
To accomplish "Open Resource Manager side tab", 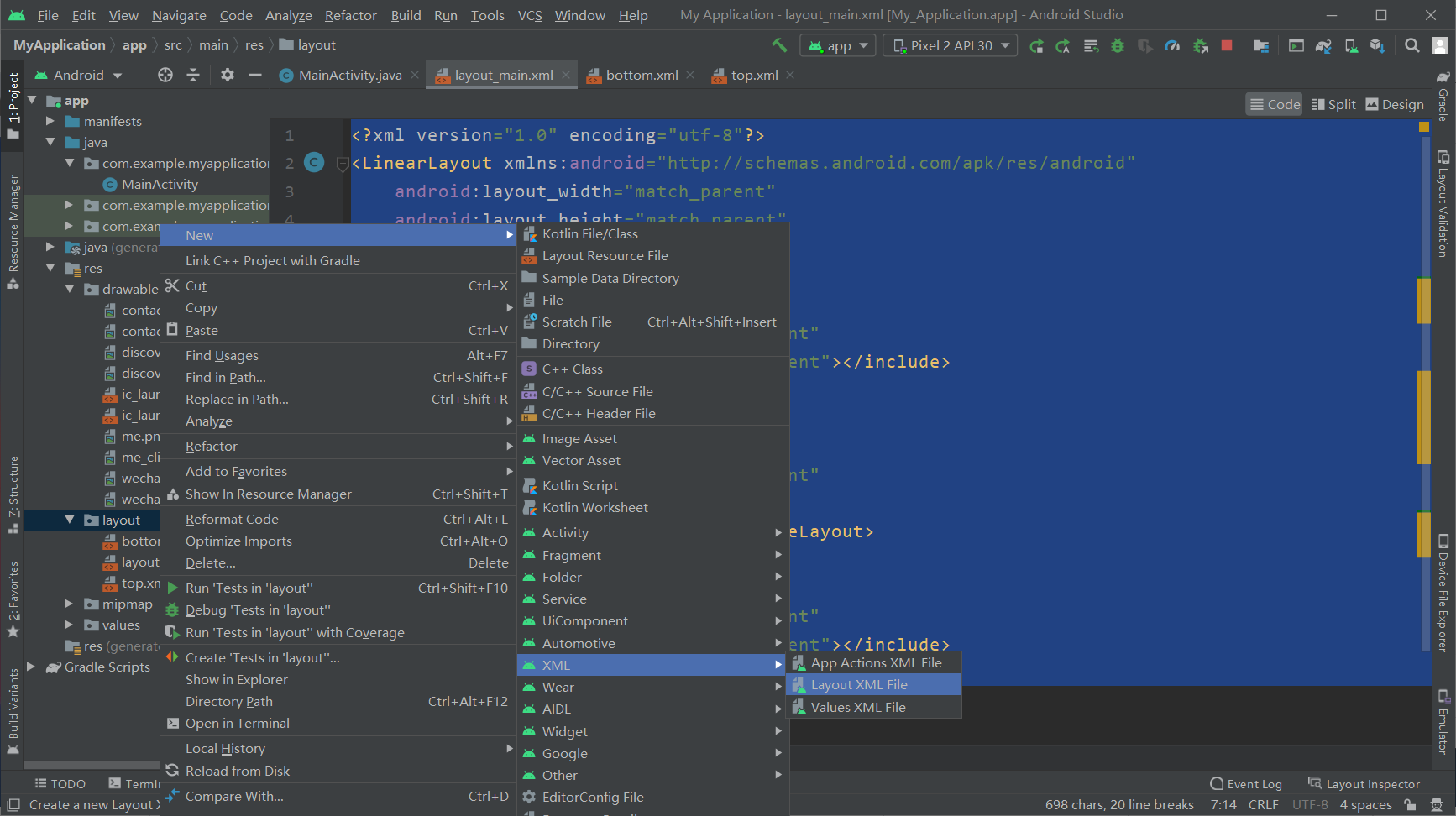I will click(x=13, y=232).
